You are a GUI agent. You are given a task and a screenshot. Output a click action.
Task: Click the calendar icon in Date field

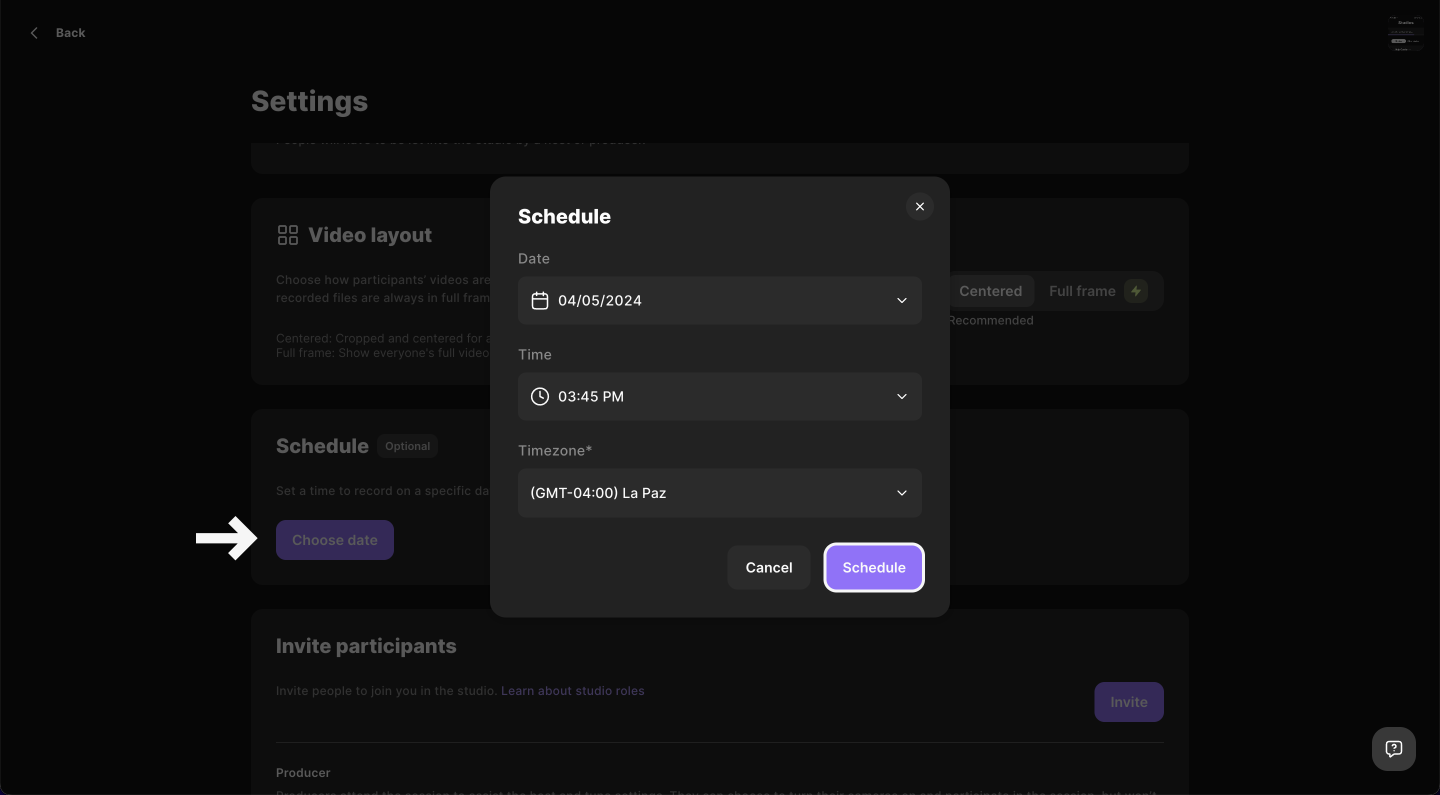click(540, 301)
